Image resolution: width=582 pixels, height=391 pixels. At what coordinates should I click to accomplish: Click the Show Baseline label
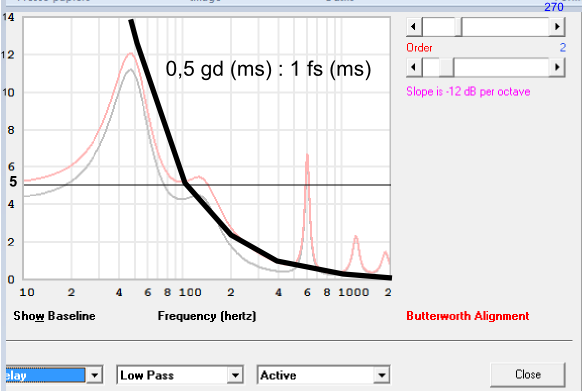(54, 316)
